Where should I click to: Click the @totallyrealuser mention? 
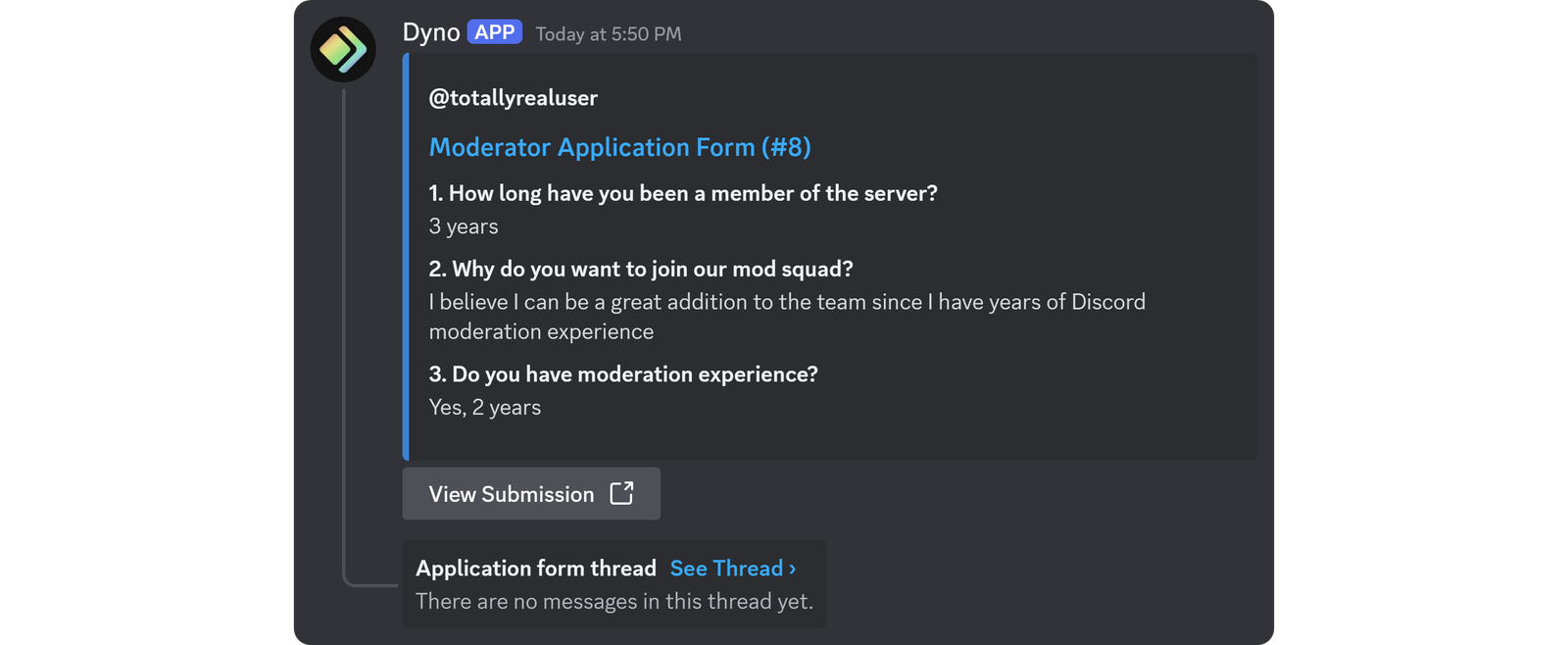coord(514,98)
